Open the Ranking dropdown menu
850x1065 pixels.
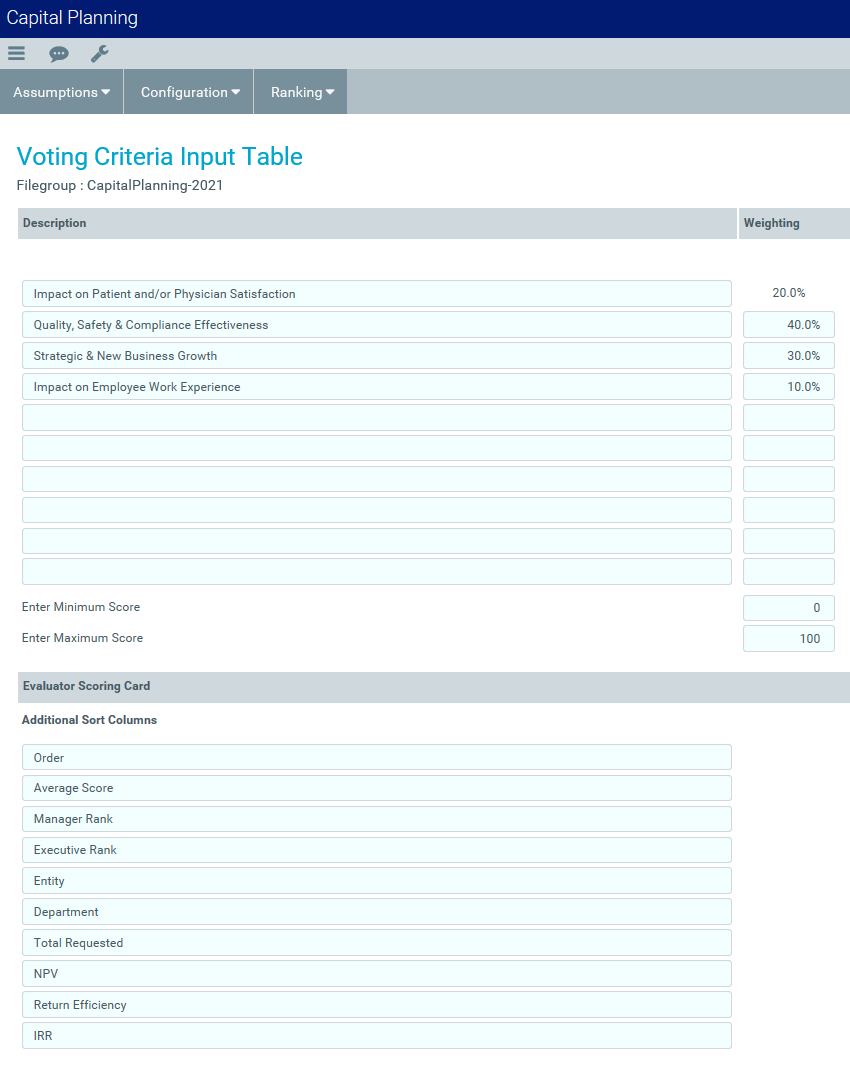coord(301,92)
